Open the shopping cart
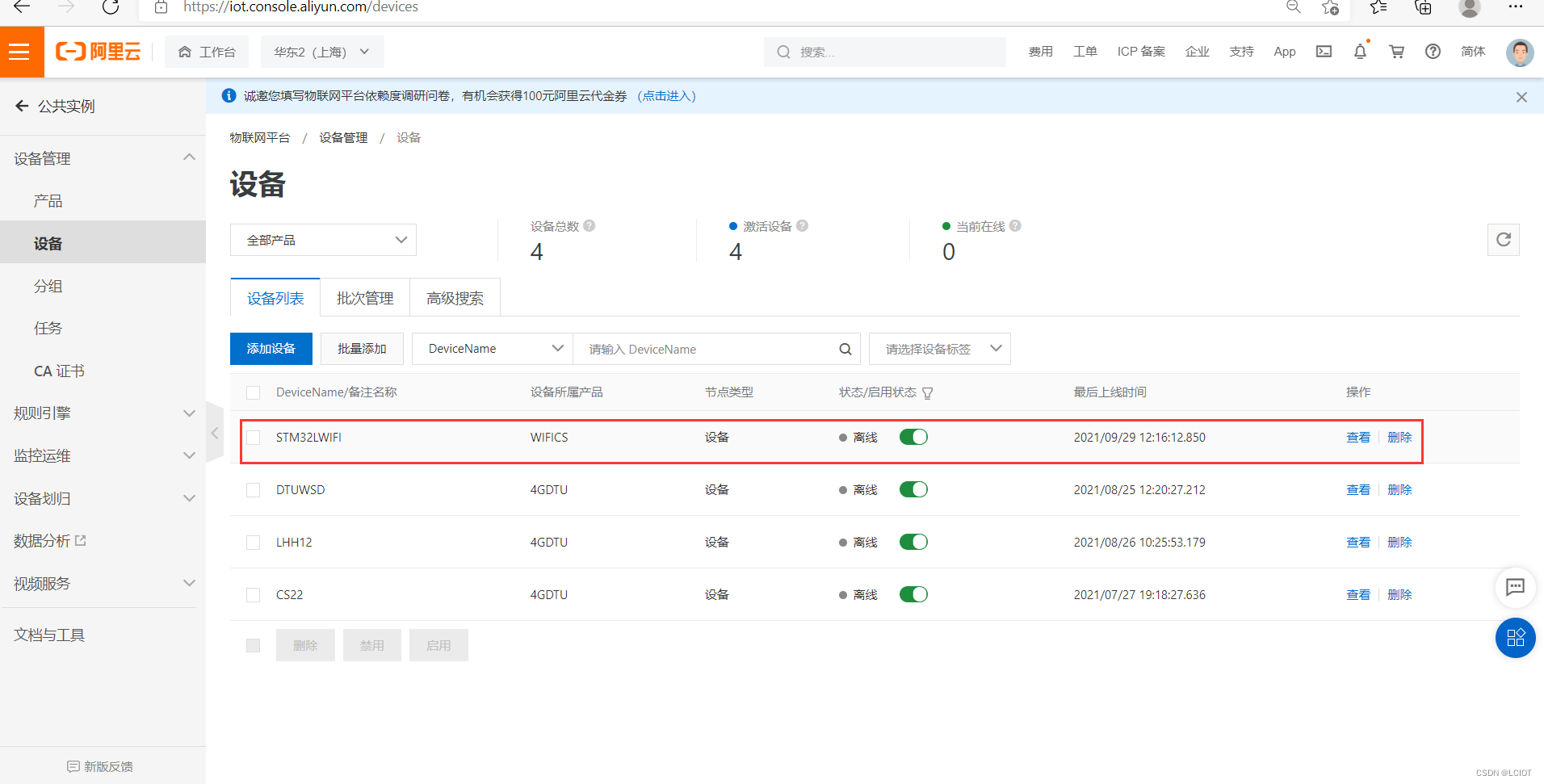 [x=1396, y=52]
